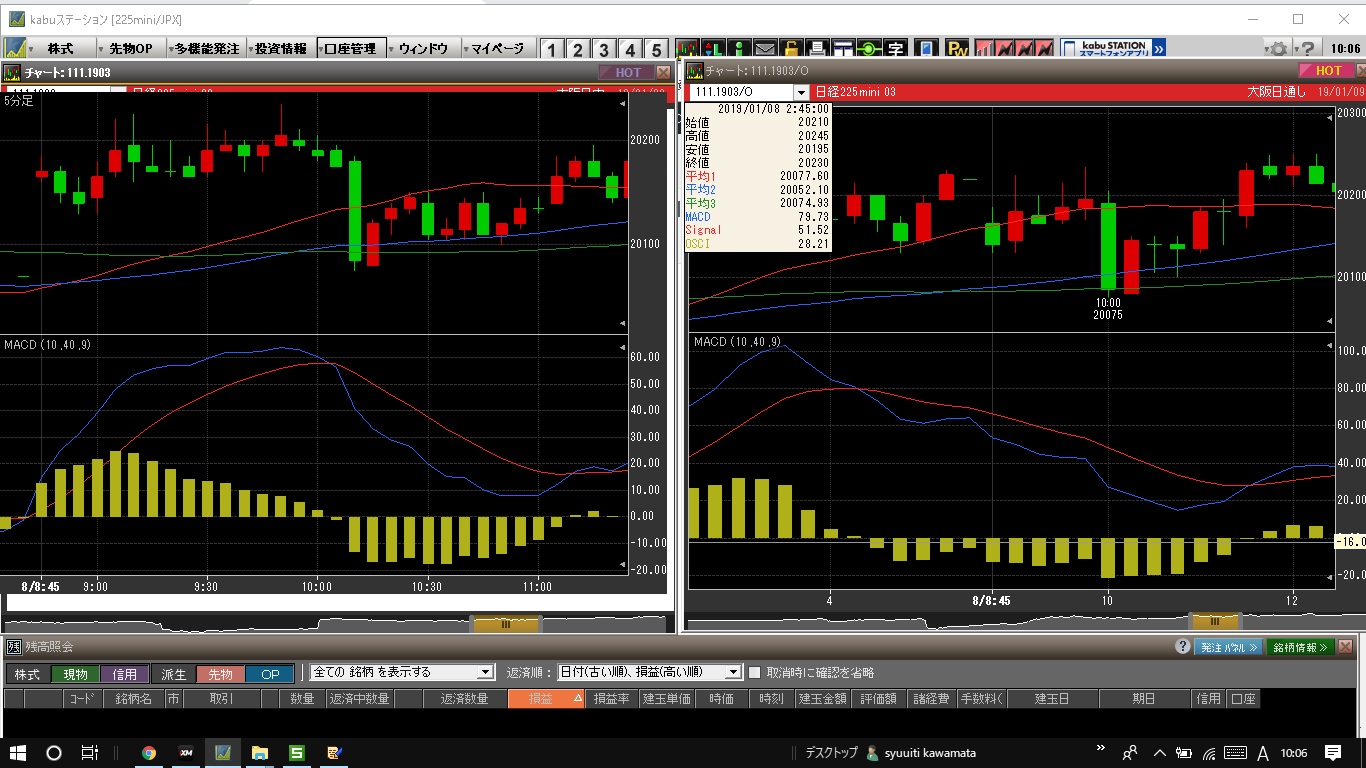The image size is (1366, 768).
Task: Open the question mark help menu
Action: (x=1308, y=48)
